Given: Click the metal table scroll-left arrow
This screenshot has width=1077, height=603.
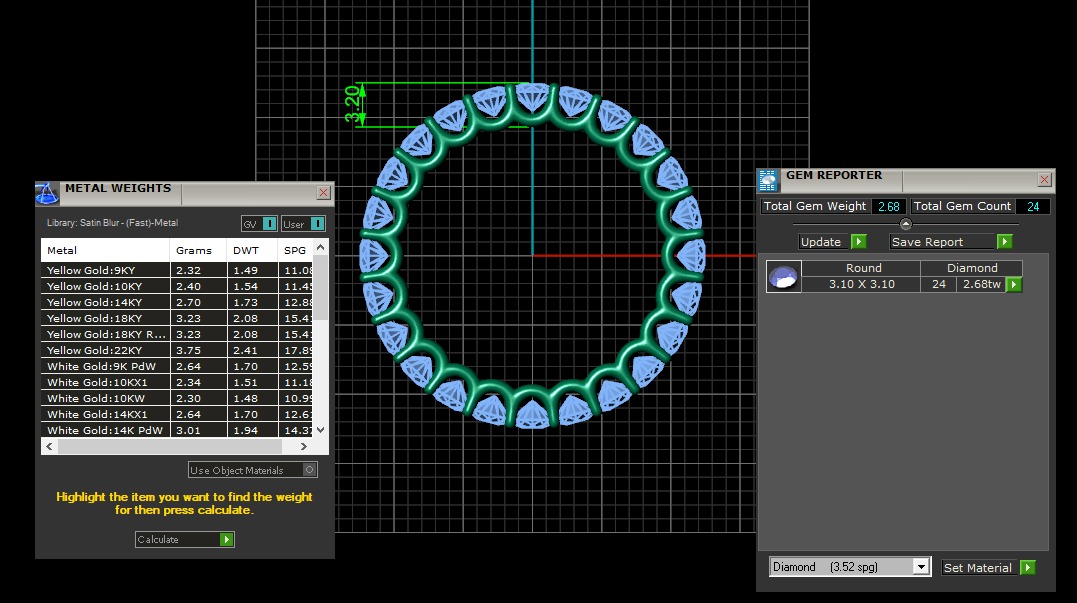Looking at the screenshot, I should 49,446.
